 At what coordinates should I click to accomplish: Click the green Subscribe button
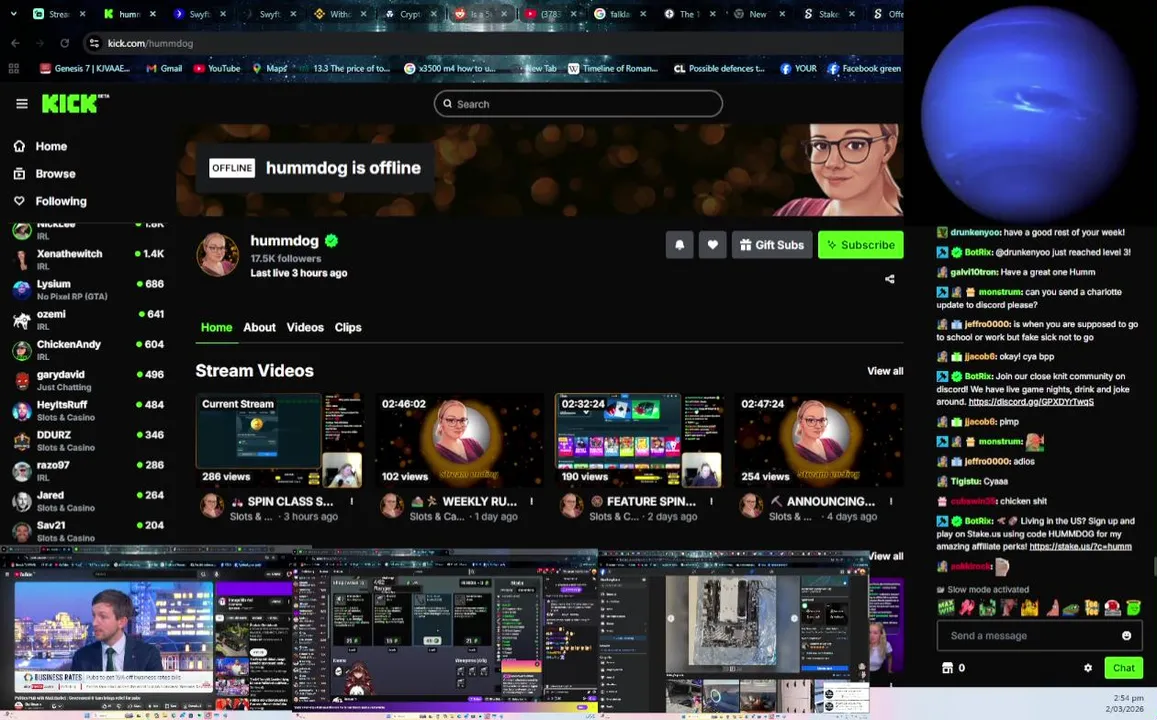(x=860, y=245)
